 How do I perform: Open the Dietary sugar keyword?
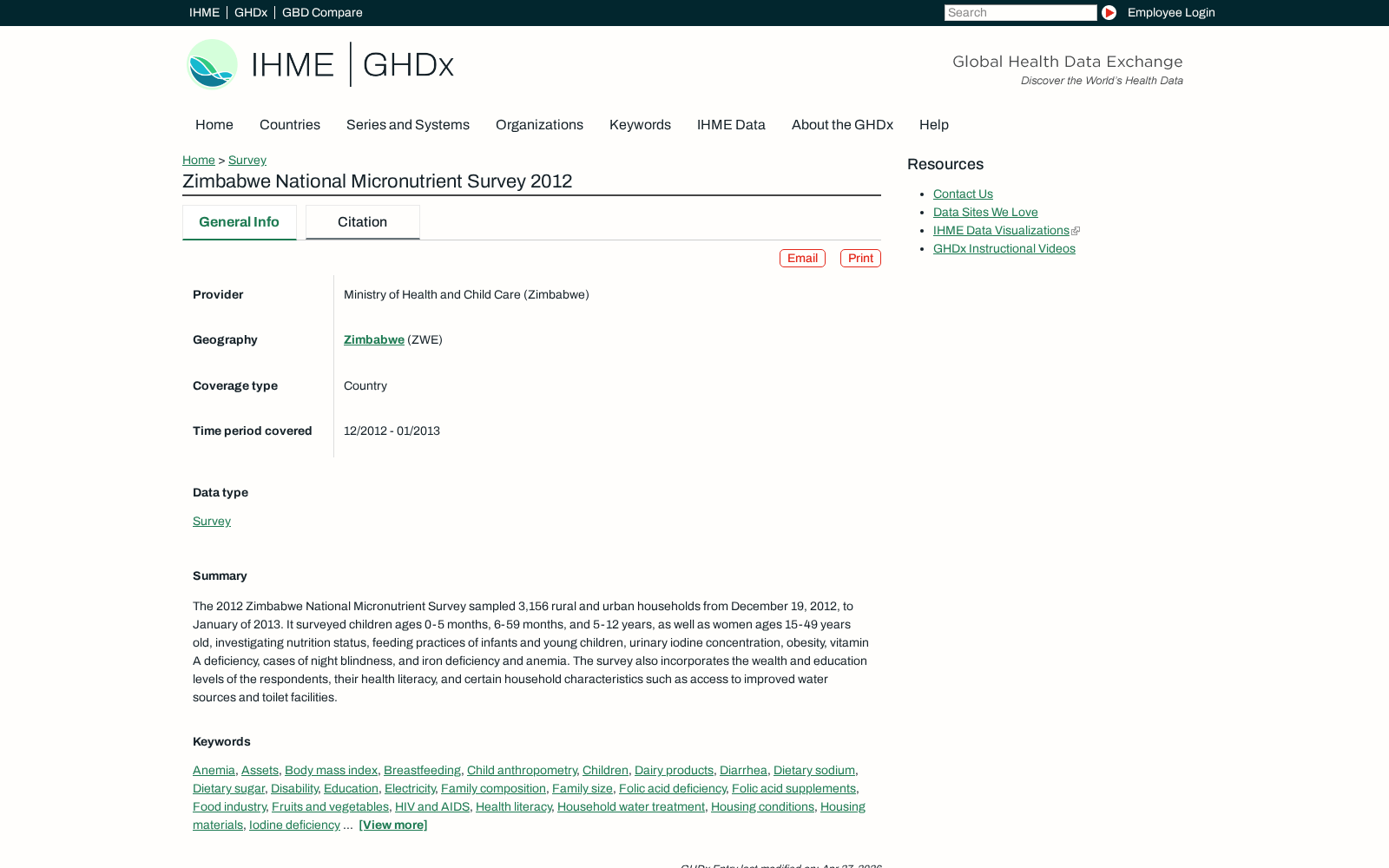[x=228, y=789]
